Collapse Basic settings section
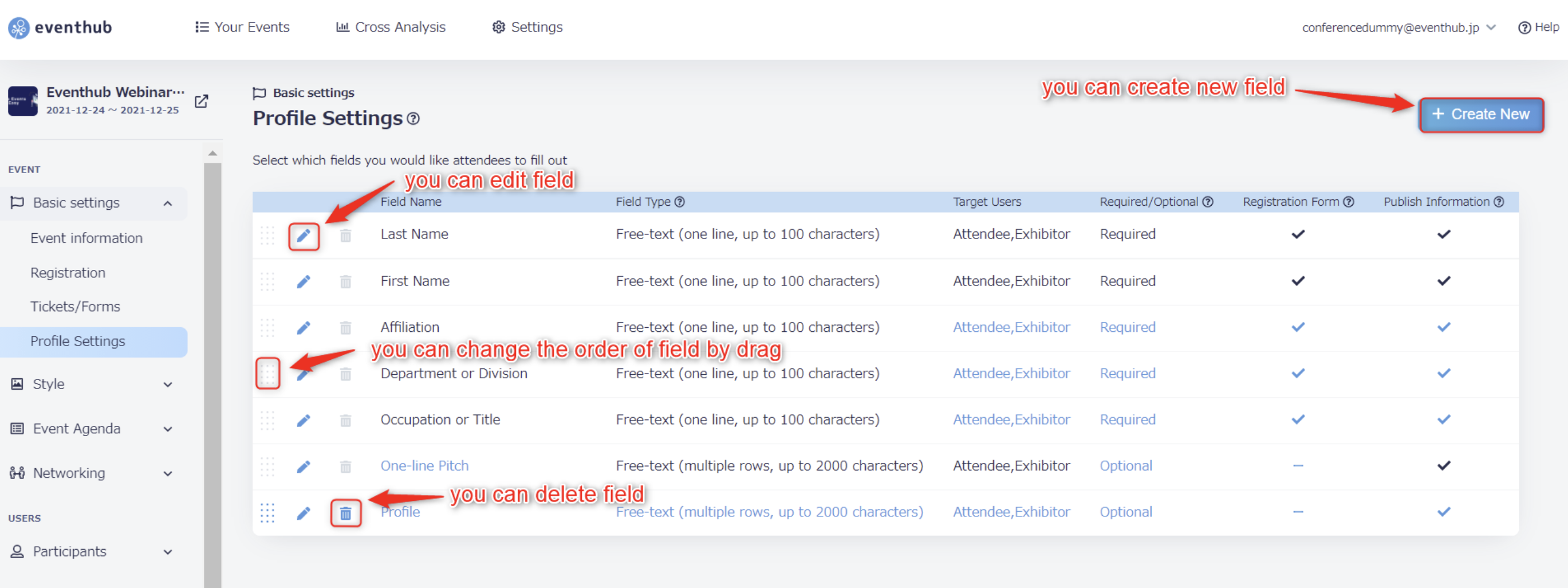Viewport: 1568px width, 588px height. click(168, 203)
